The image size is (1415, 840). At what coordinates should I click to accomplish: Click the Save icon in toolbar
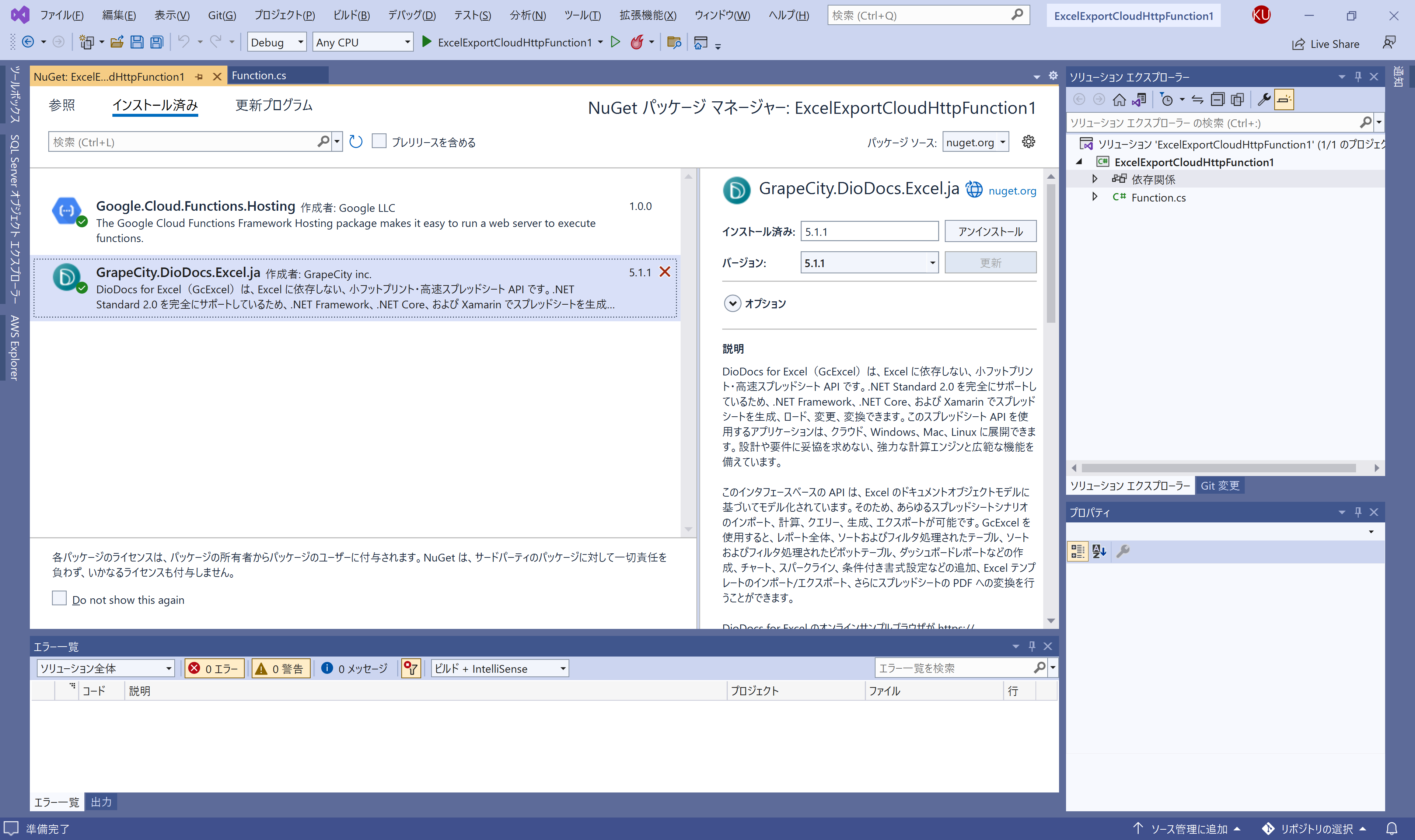(137, 42)
